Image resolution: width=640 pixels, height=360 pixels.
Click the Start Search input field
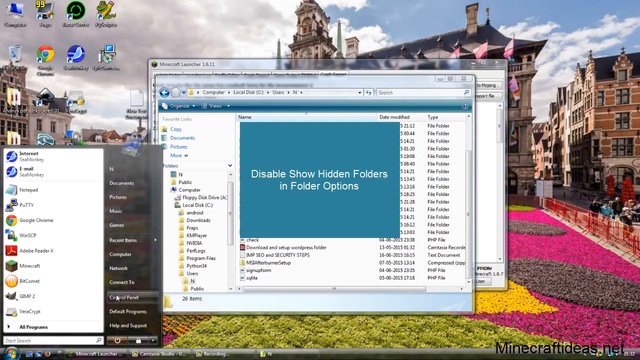point(53,340)
